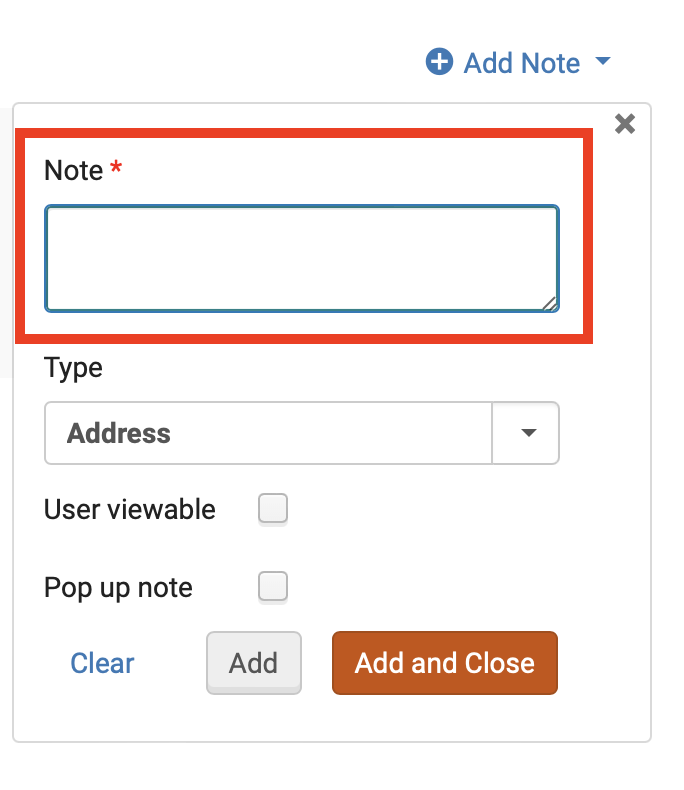Enable the User viewable checkbox
Screen dimensions: 684x790
[273, 509]
